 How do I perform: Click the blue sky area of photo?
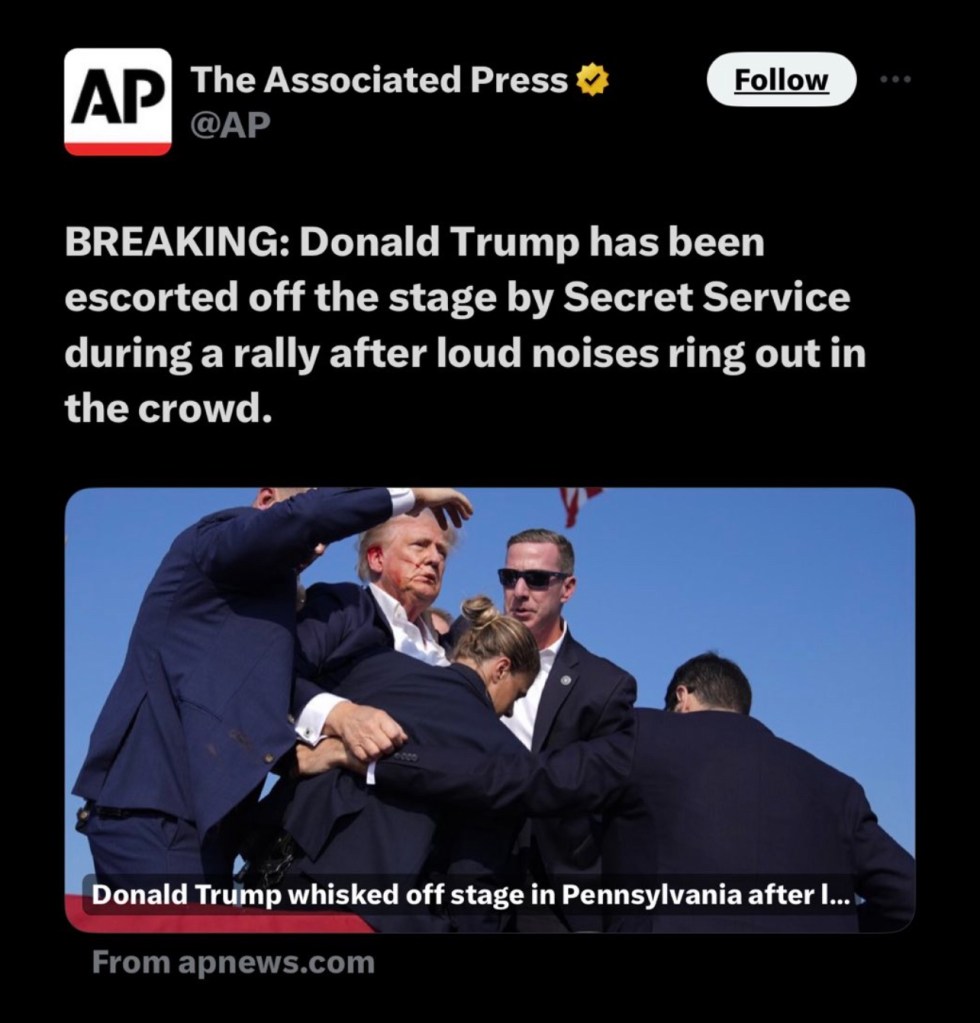[x=750, y=574]
